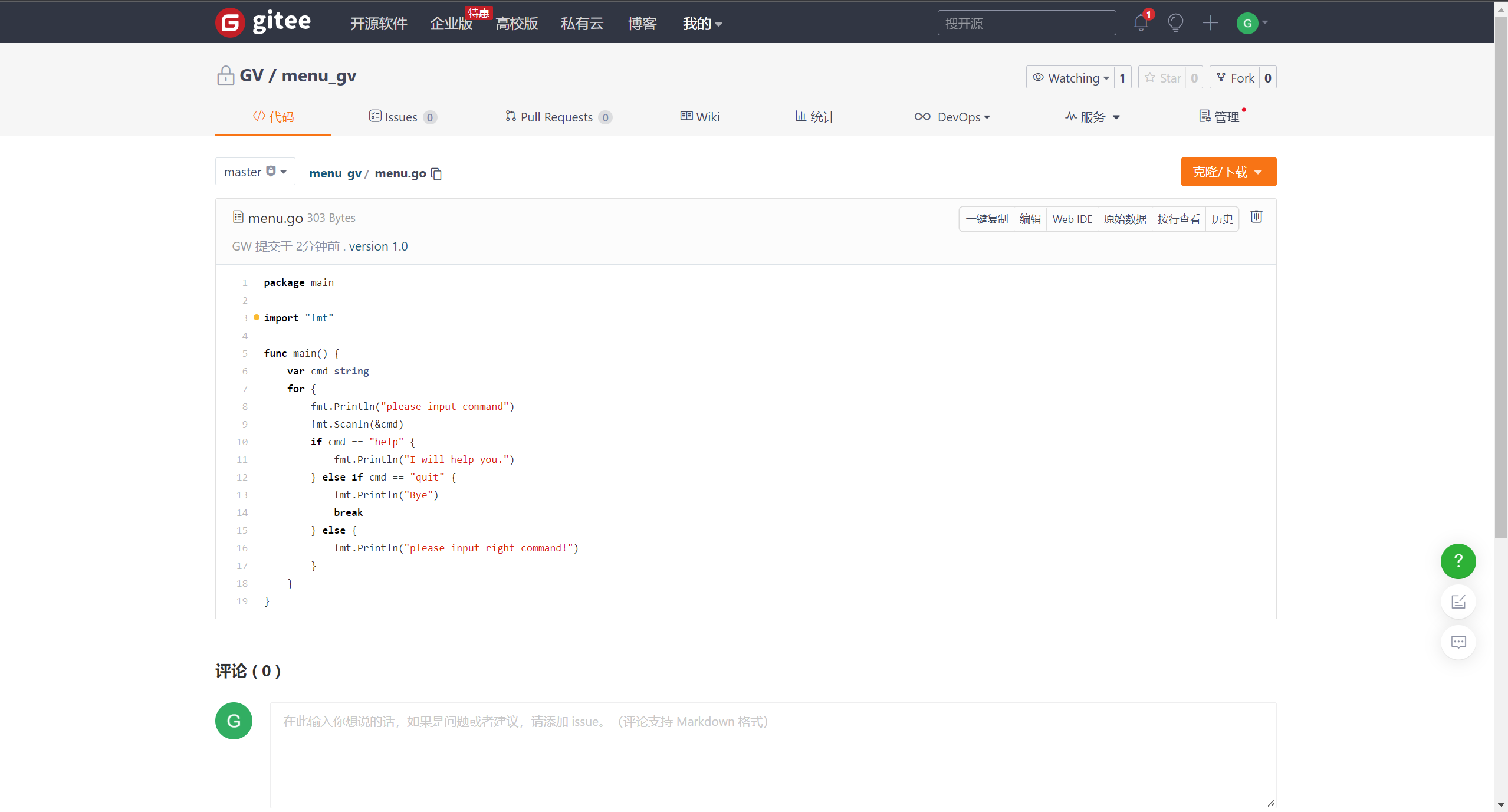Click the plus icon to create new
The height and width of the screenshot is (812, 1508).
(1210, 24)
